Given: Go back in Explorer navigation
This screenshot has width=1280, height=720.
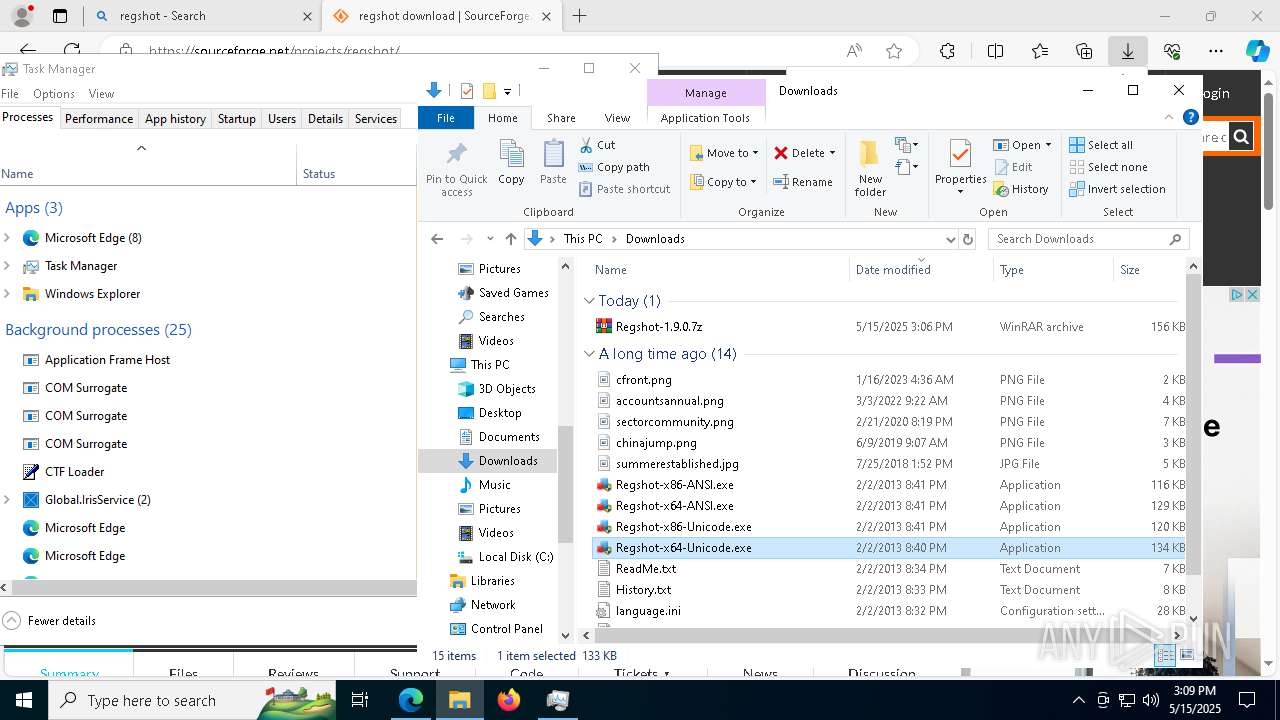Looking at the screenshot, I should tap(437, 239).
